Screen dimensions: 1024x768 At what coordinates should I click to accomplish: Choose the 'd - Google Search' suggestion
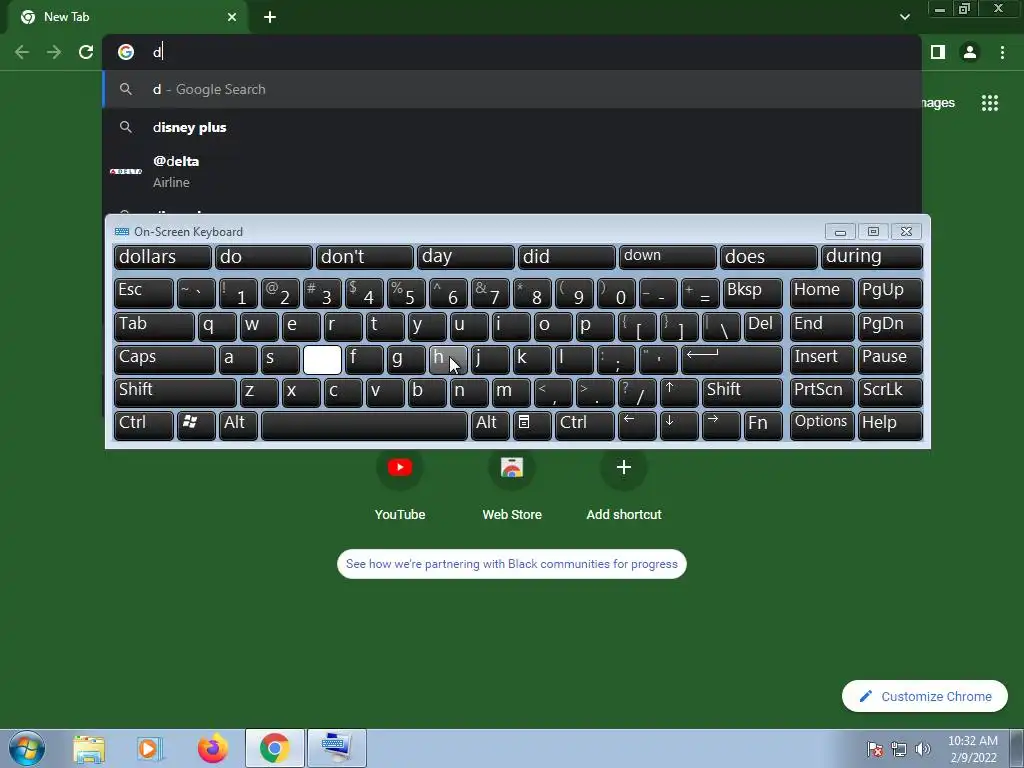click(x=512, y=89)
